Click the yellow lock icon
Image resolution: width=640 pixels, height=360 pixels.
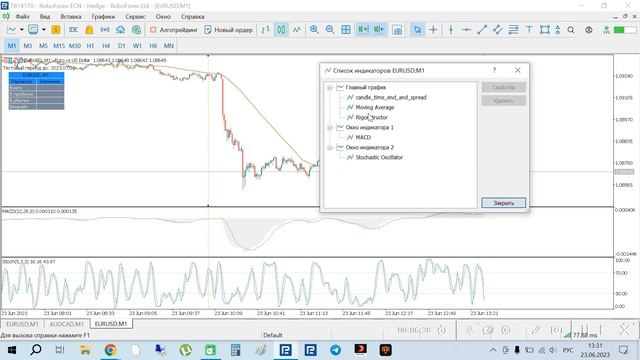(89, 30)
